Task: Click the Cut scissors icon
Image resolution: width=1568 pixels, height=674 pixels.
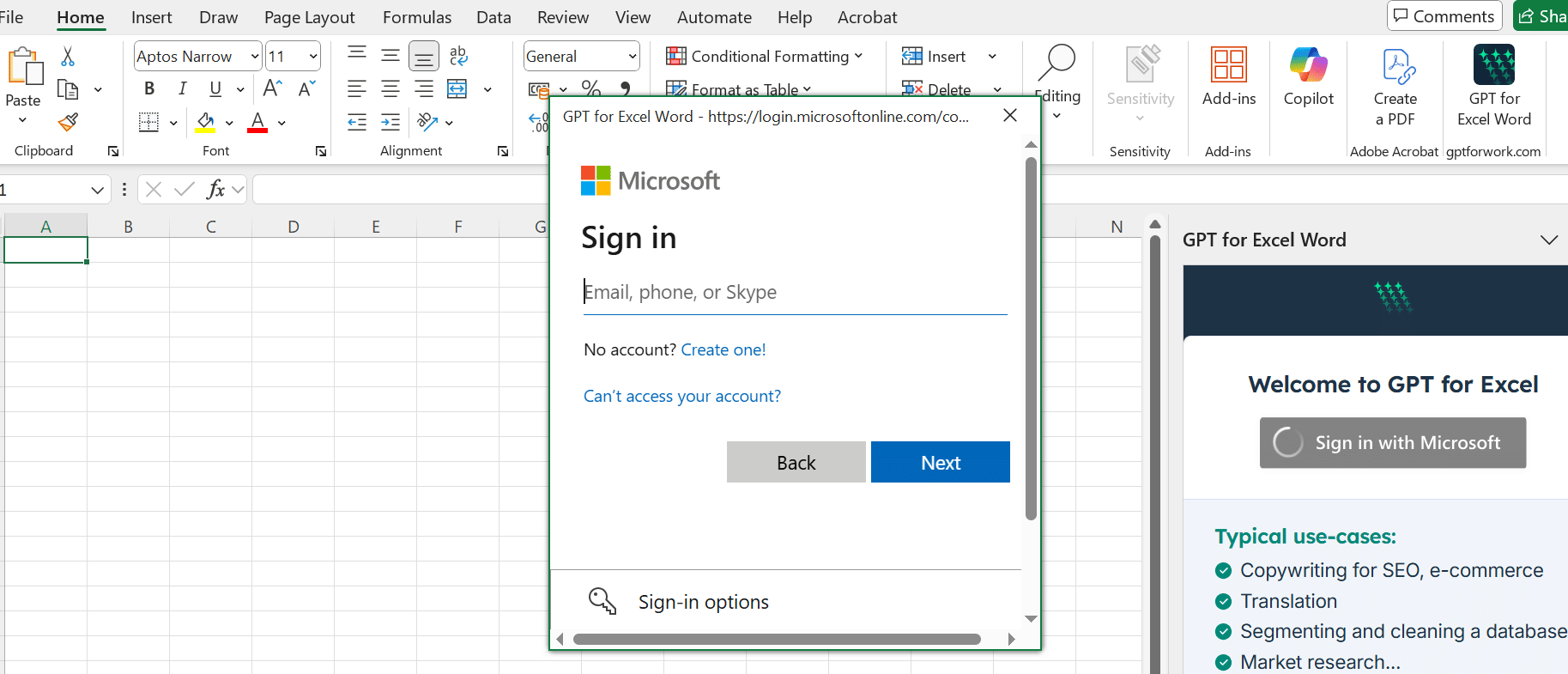Action: point(68,57)
